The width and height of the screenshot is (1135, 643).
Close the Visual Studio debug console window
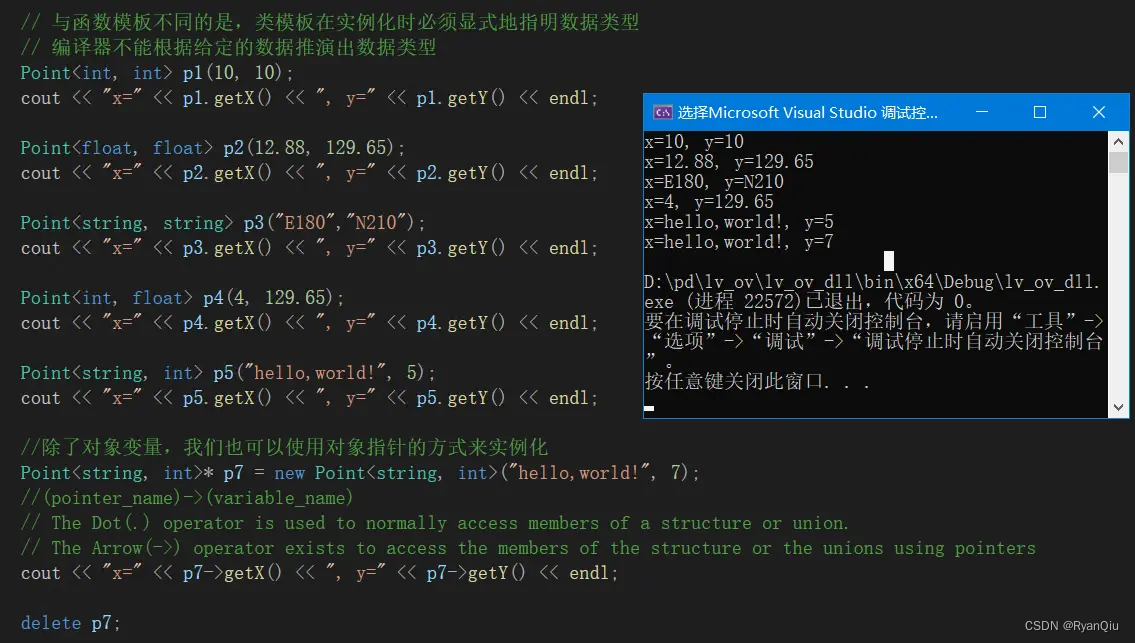coord(1098,112)
